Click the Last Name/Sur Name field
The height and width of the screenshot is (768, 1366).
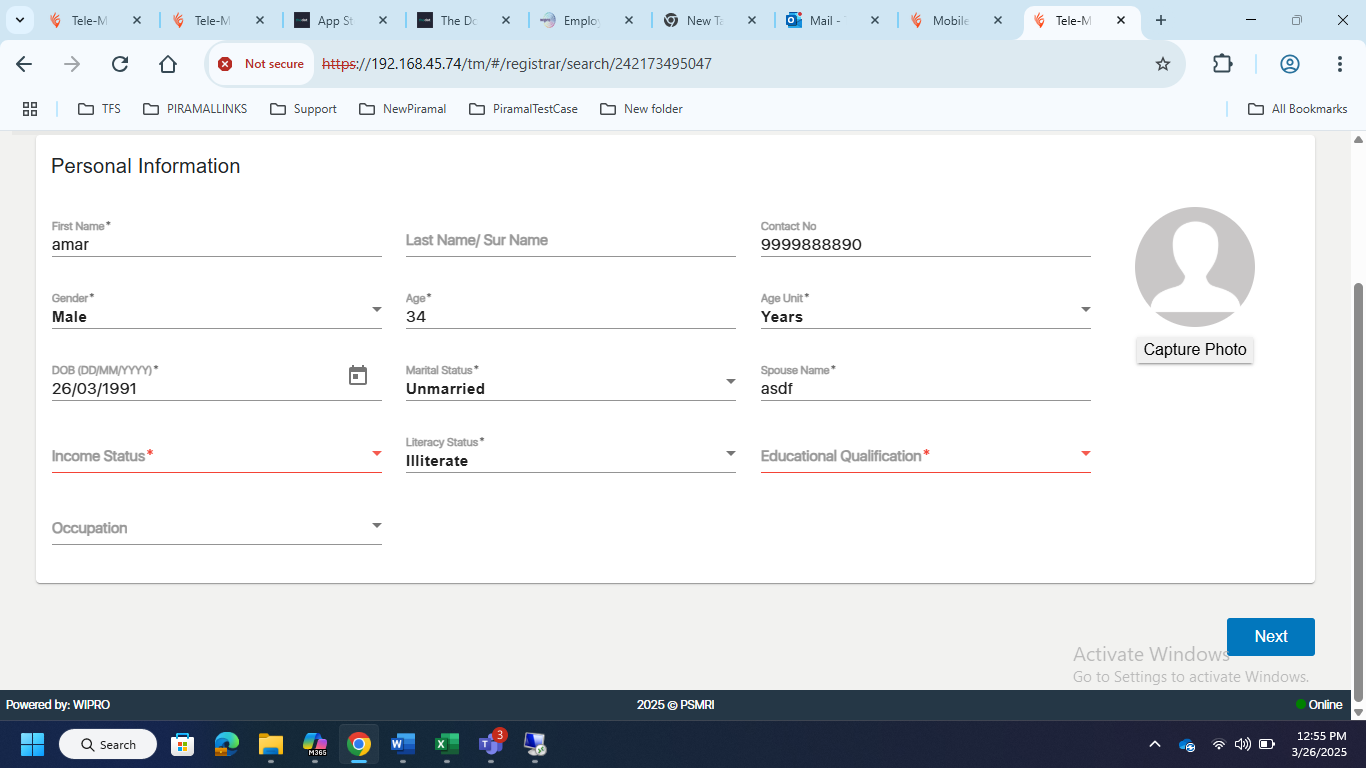click(x=570, y=241)
